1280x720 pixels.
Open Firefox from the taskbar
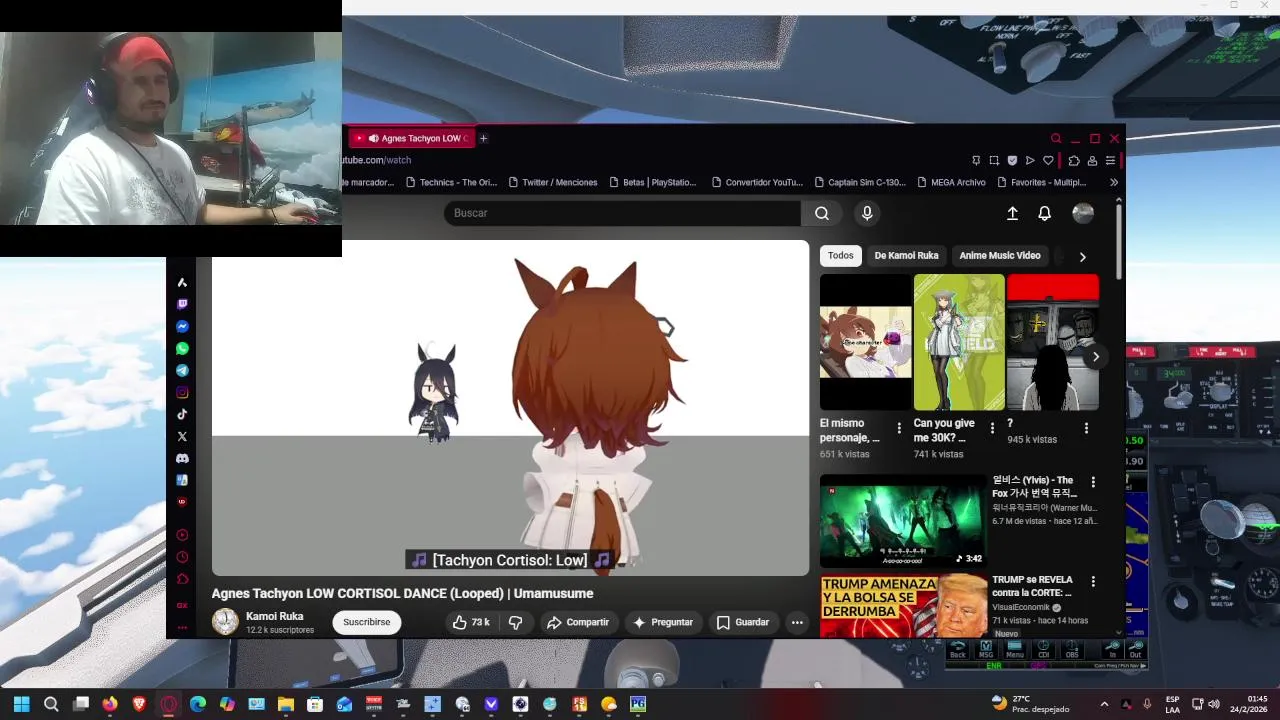(110, 704)
